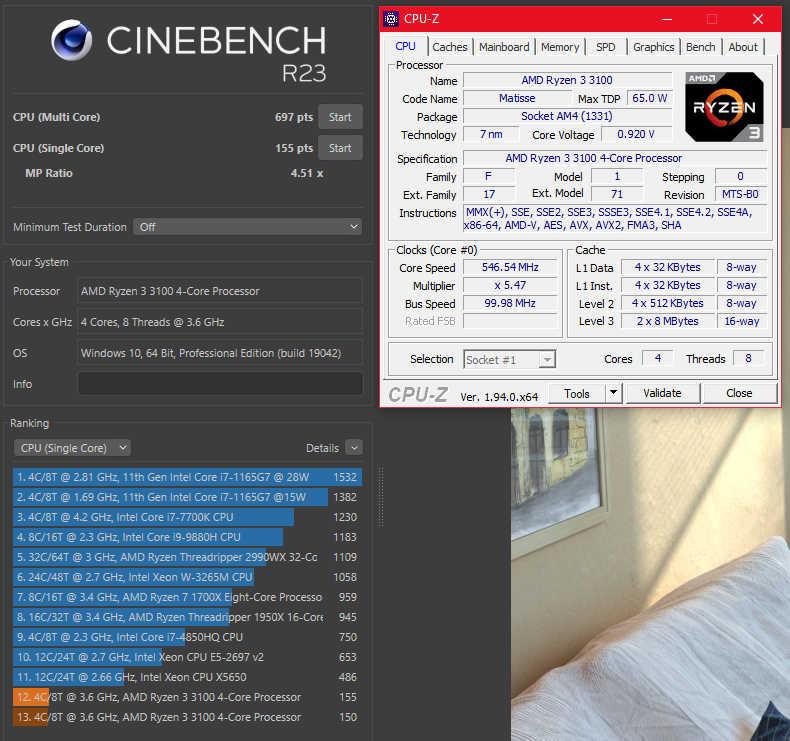Click the Code Name value Matisse
Viewport: 790px width, 741px height.
(x=517, y=98)
